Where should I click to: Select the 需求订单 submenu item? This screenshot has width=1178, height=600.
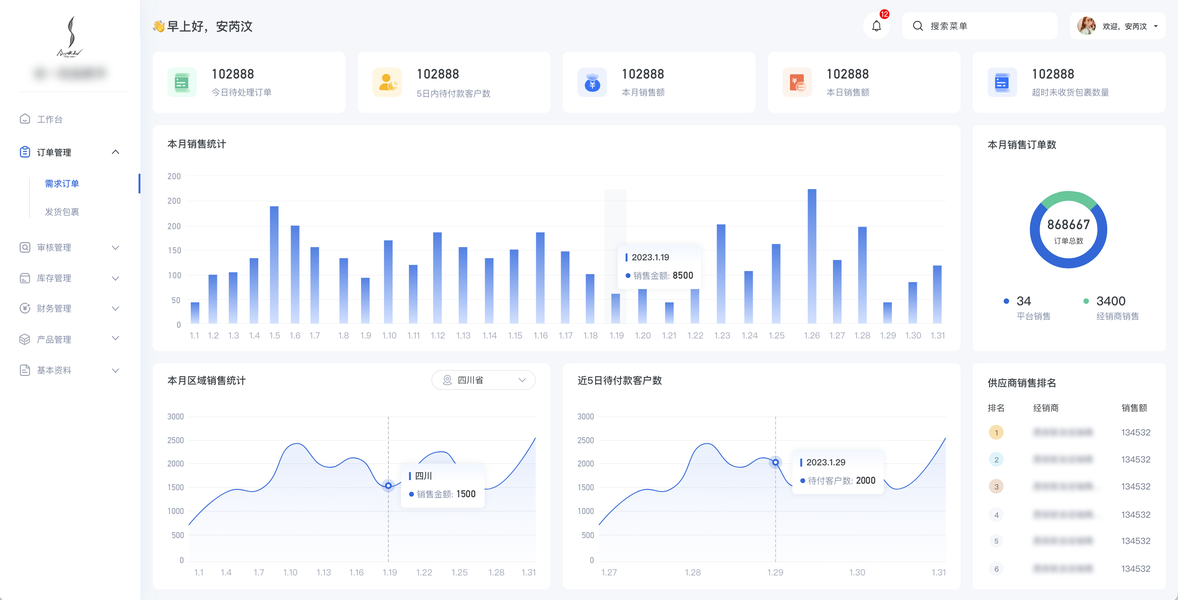(62, 183)
